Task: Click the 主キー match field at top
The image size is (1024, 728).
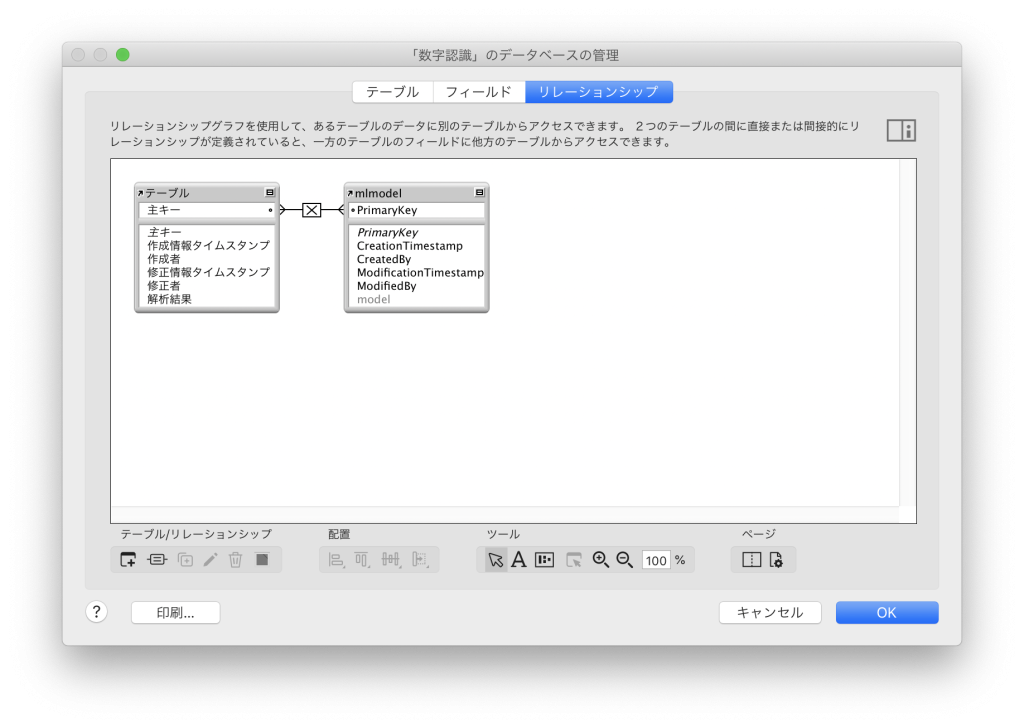Action: point(206,210)
